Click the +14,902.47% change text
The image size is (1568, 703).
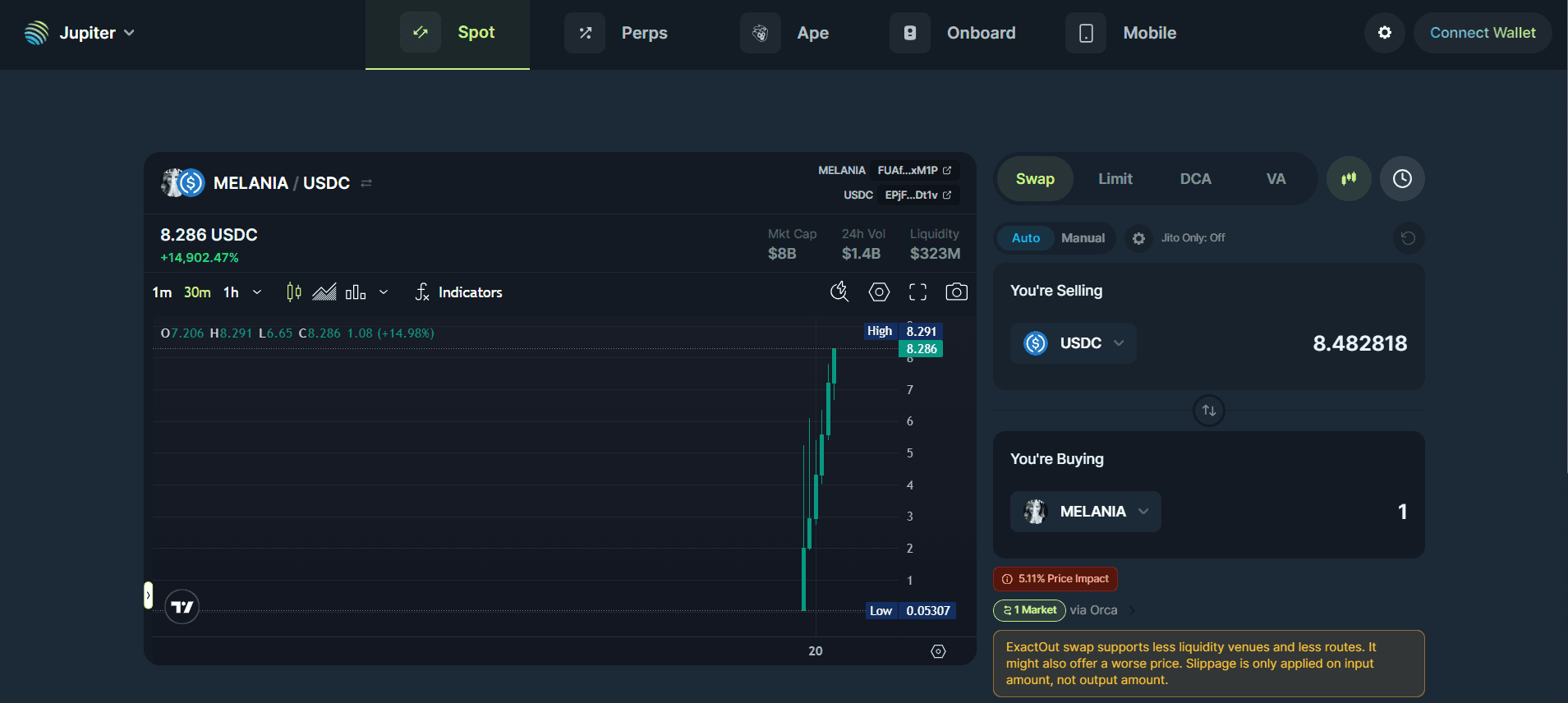point(200,258)
